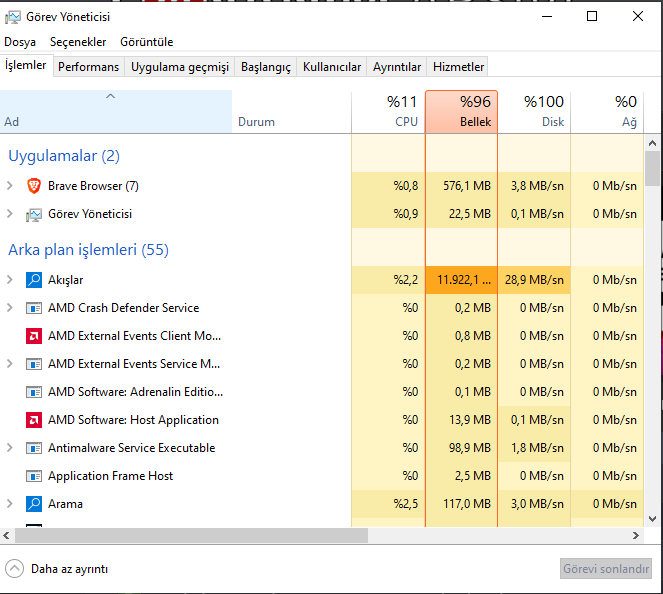663x594 pixels.
Task: Click the vertical scrollbar thumb
Action: [x=653, y=168]
